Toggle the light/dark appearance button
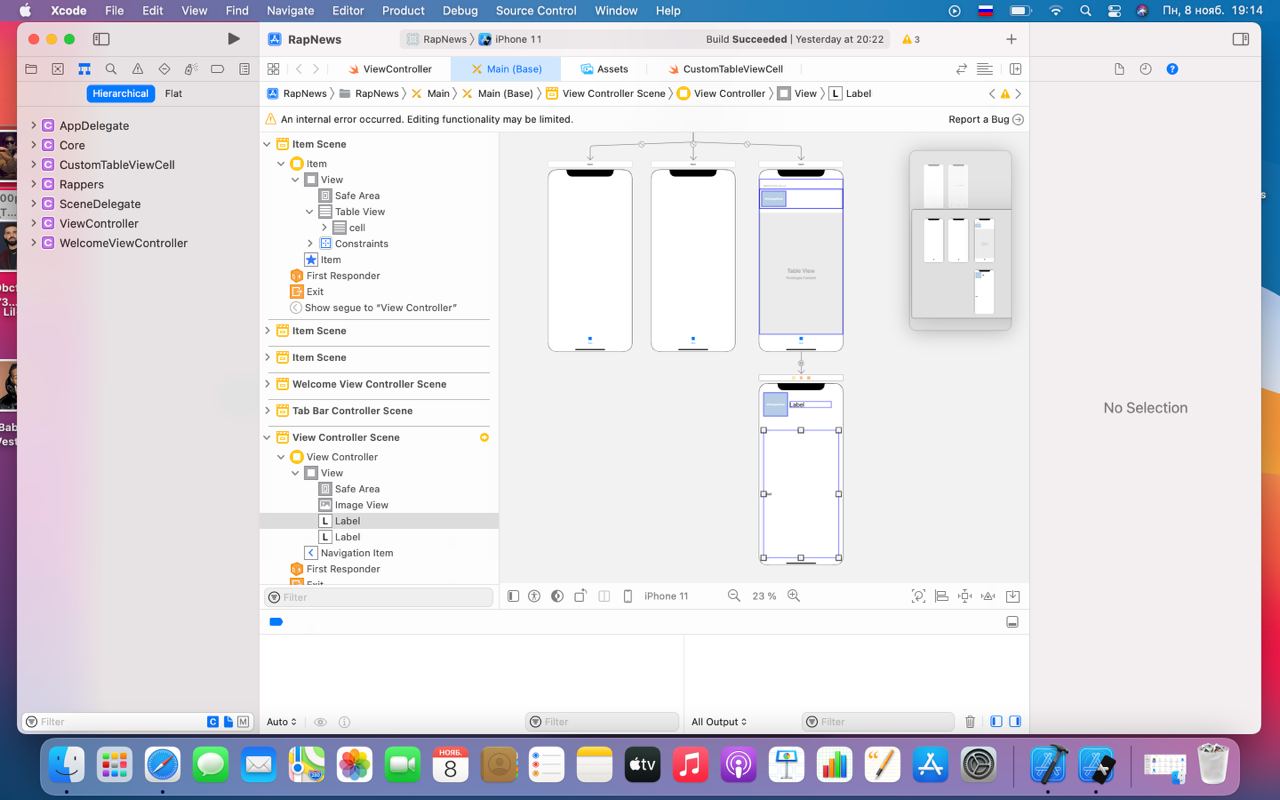 pyautogui.click(x=557, y=596)
